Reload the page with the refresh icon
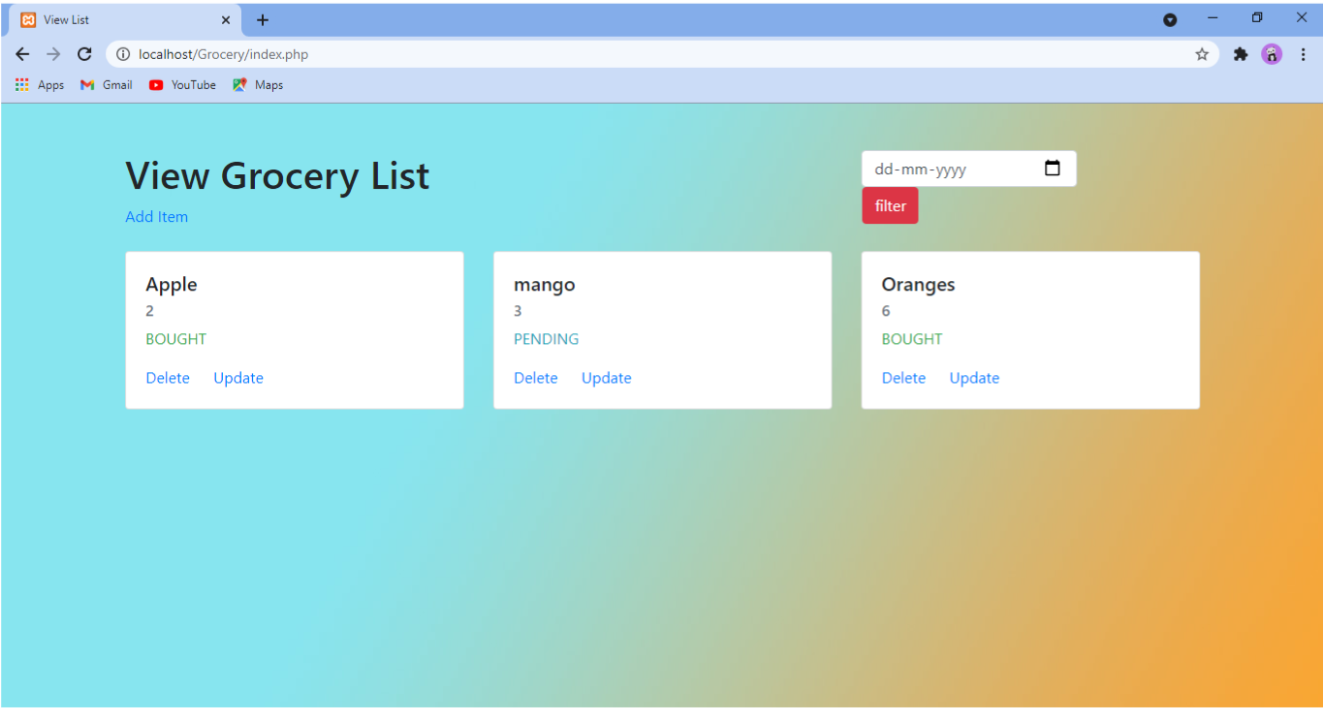 pyautogui.click(x=84, y=54)
